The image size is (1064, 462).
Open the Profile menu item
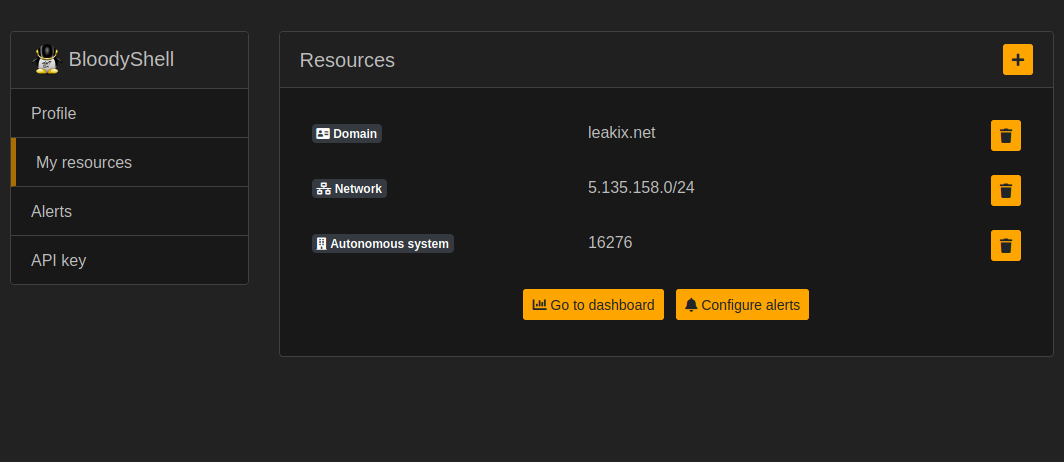pyautogui.click(x=130, y=113)
